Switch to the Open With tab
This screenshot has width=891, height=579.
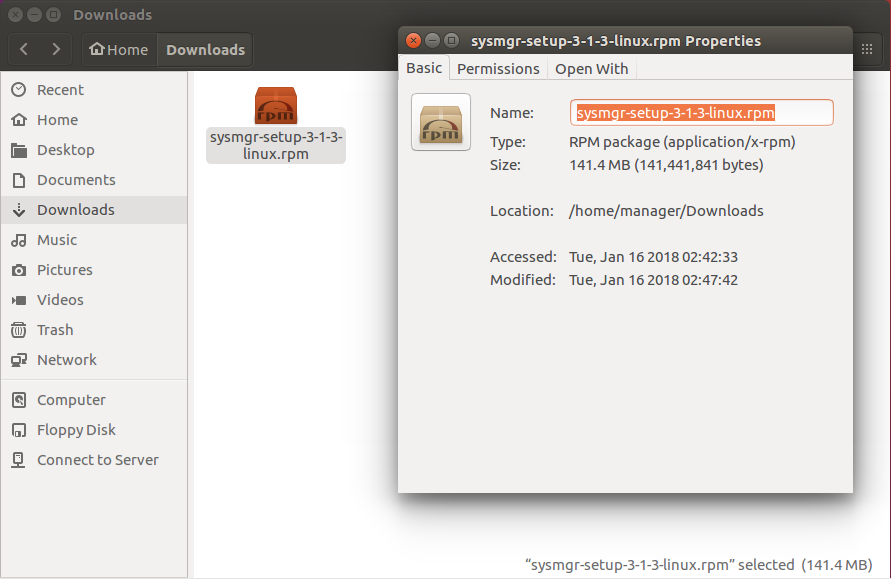[592, 69]
